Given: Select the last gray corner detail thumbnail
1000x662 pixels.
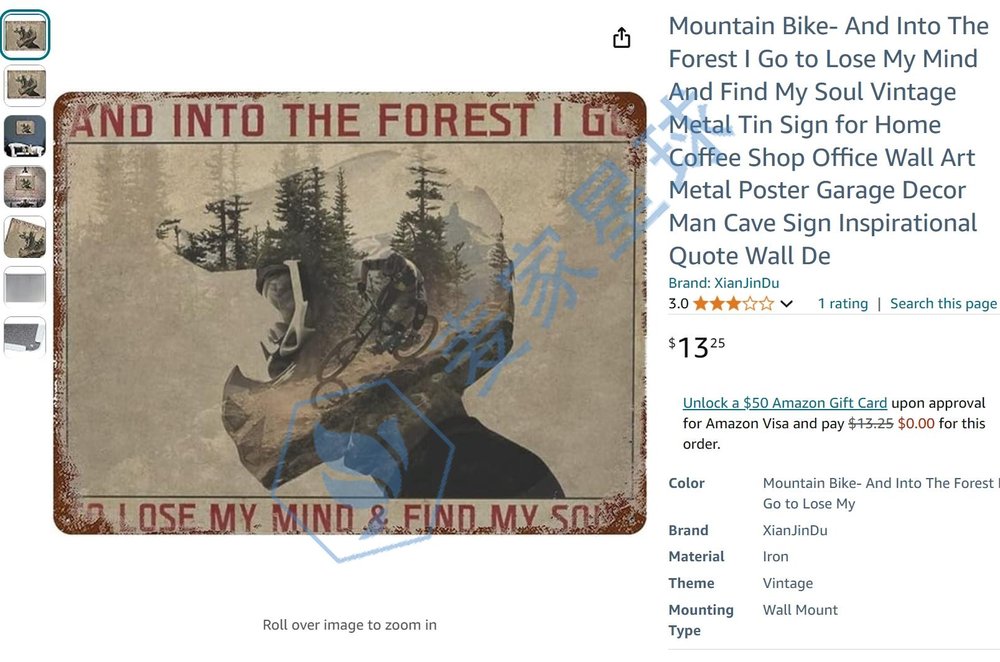Looking at the screenshot, I should pos(25,336).
